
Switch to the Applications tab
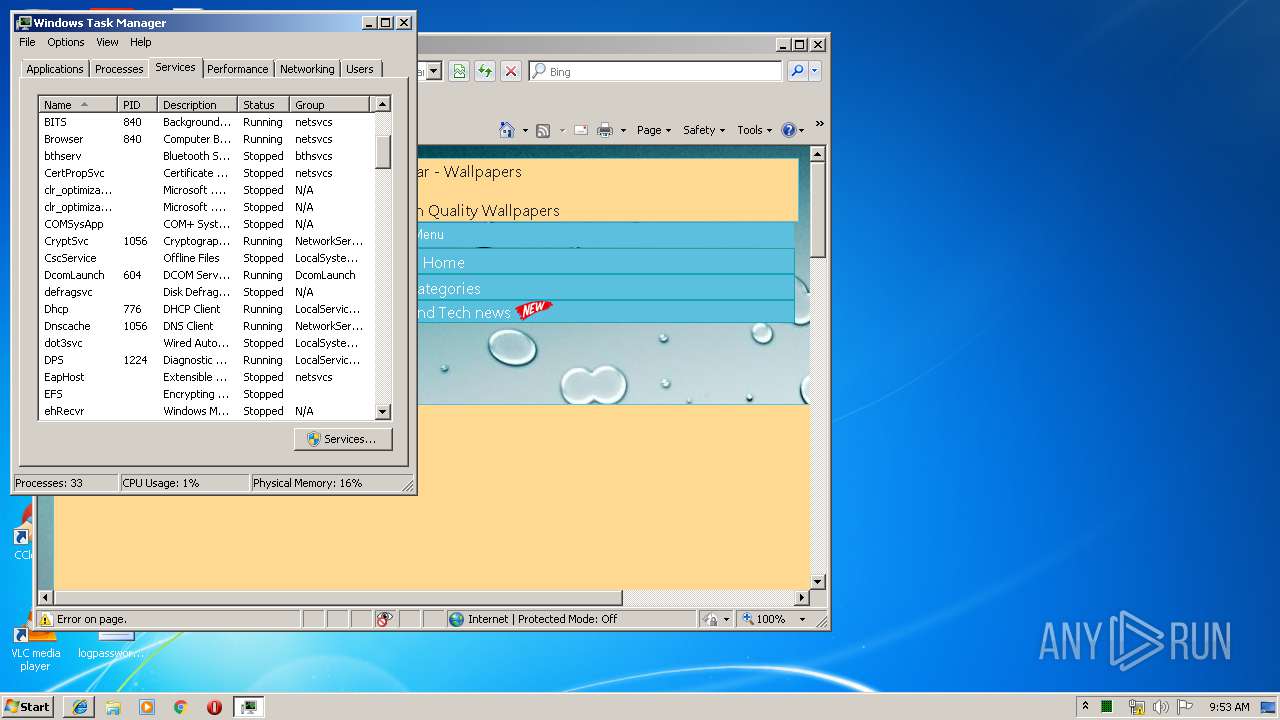(55, 69)
